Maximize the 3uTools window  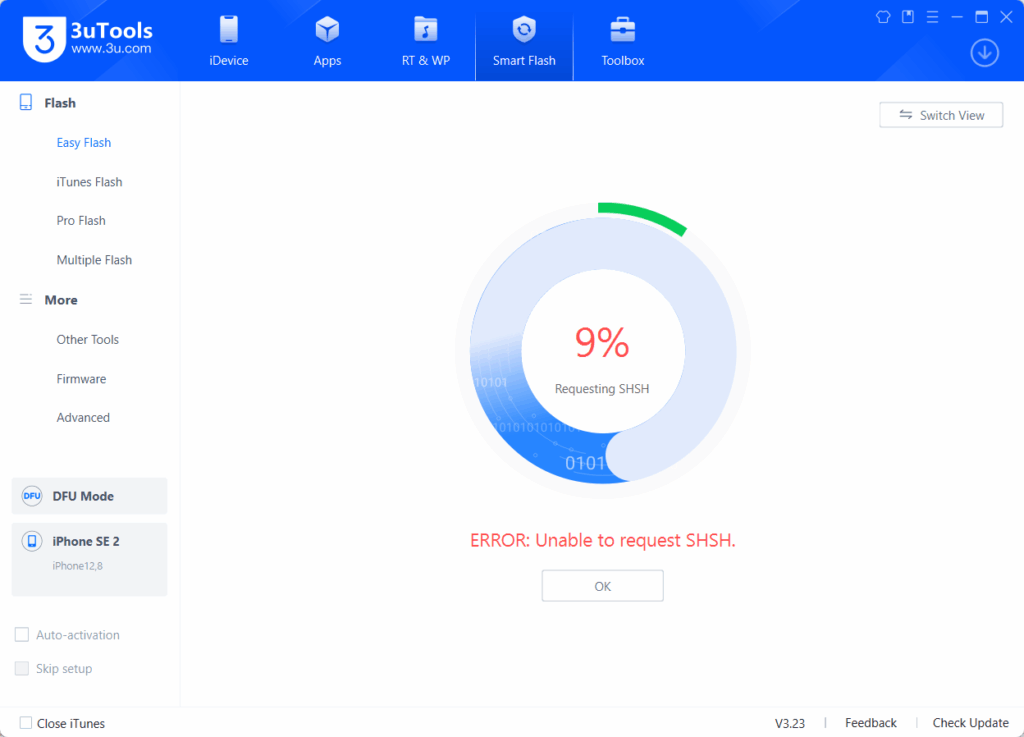tap(982, 17)
